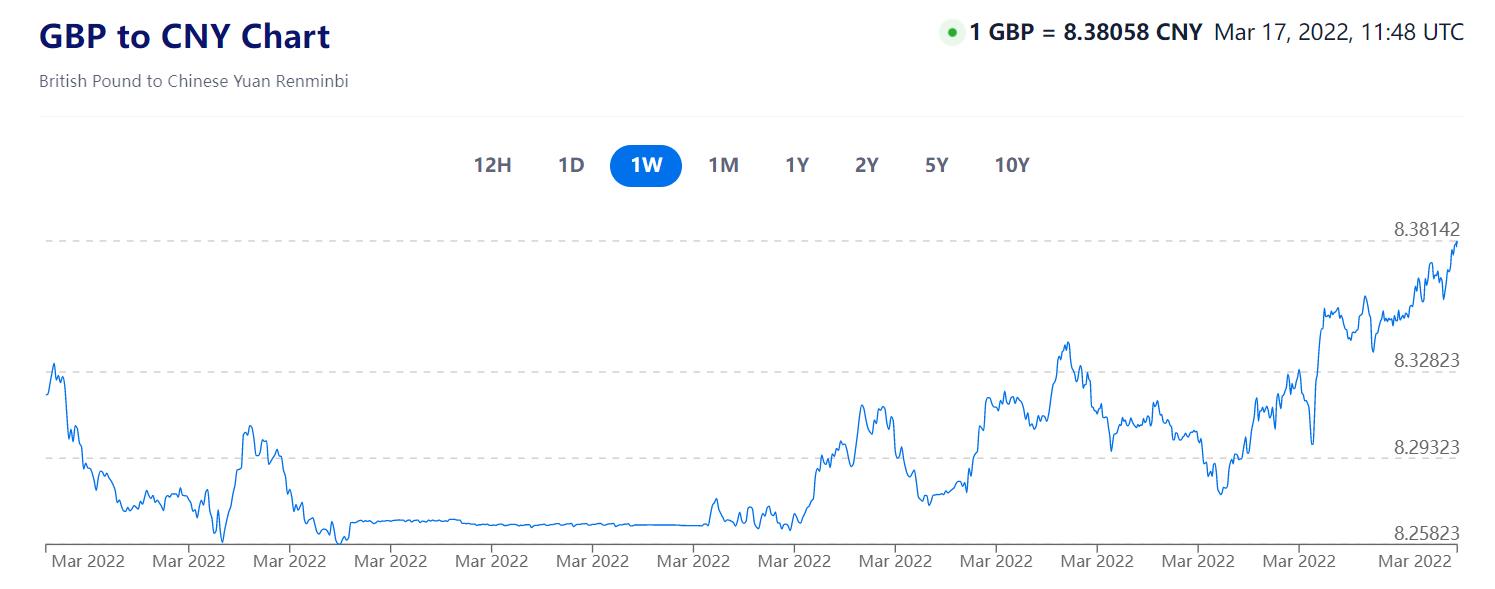Screen dimensions: 1495x589
Task: Click the rightmost Mar 2022 axis label
Action: [1413, 561]
